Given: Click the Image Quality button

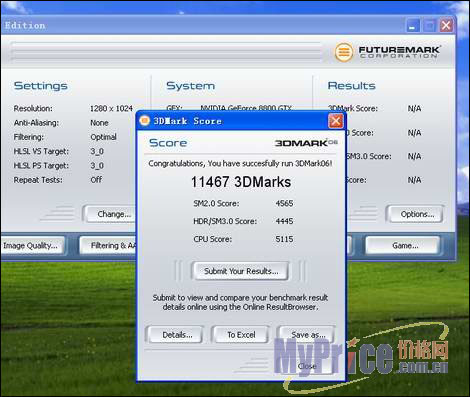Looking at the screenshot, I should [32, 246].
